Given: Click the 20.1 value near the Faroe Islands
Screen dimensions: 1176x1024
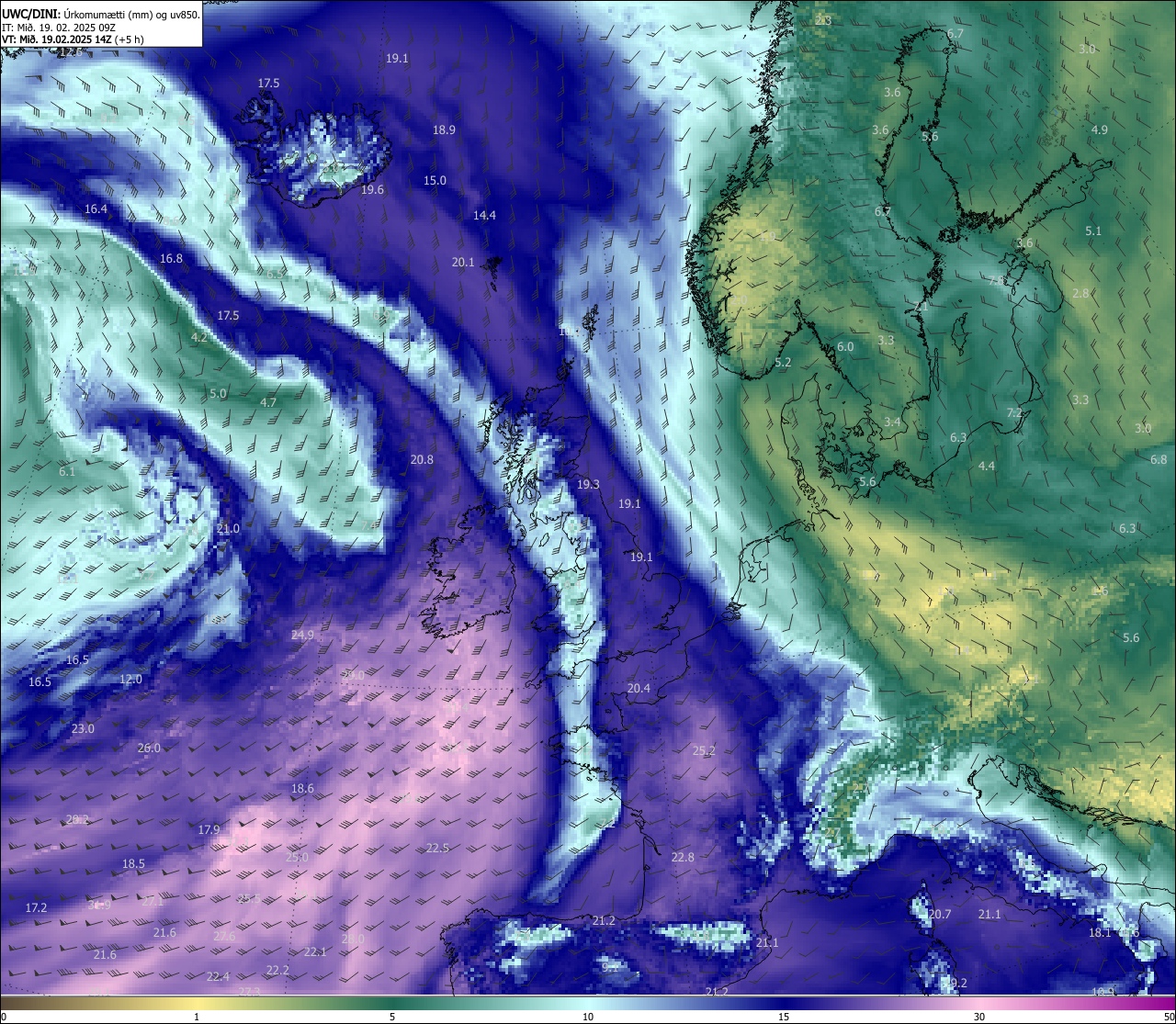Looking at the screenshot, I should pyautogui.click(x=463, y=263).
